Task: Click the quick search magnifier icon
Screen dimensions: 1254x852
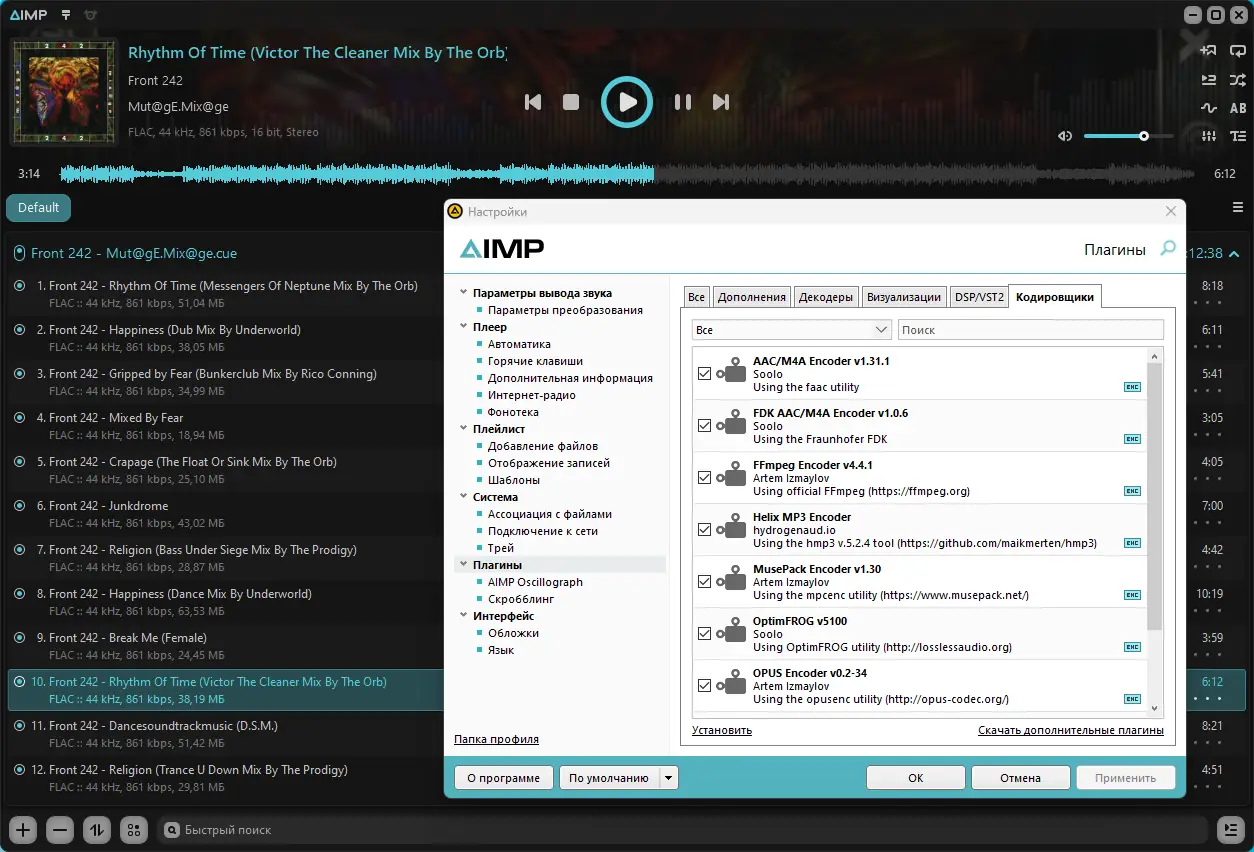Action: (172, 829)
